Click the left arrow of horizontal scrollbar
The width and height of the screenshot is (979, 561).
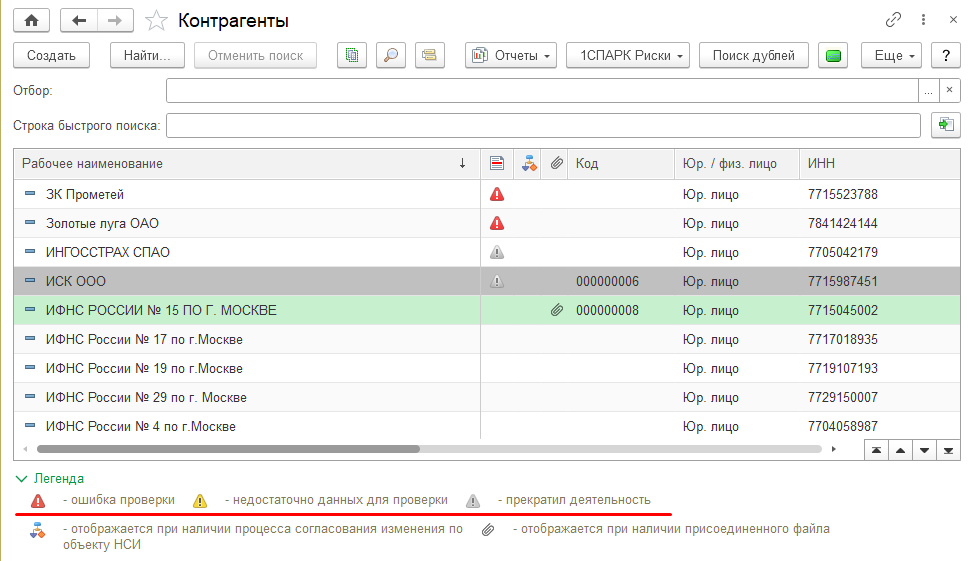tap(25, 449)
